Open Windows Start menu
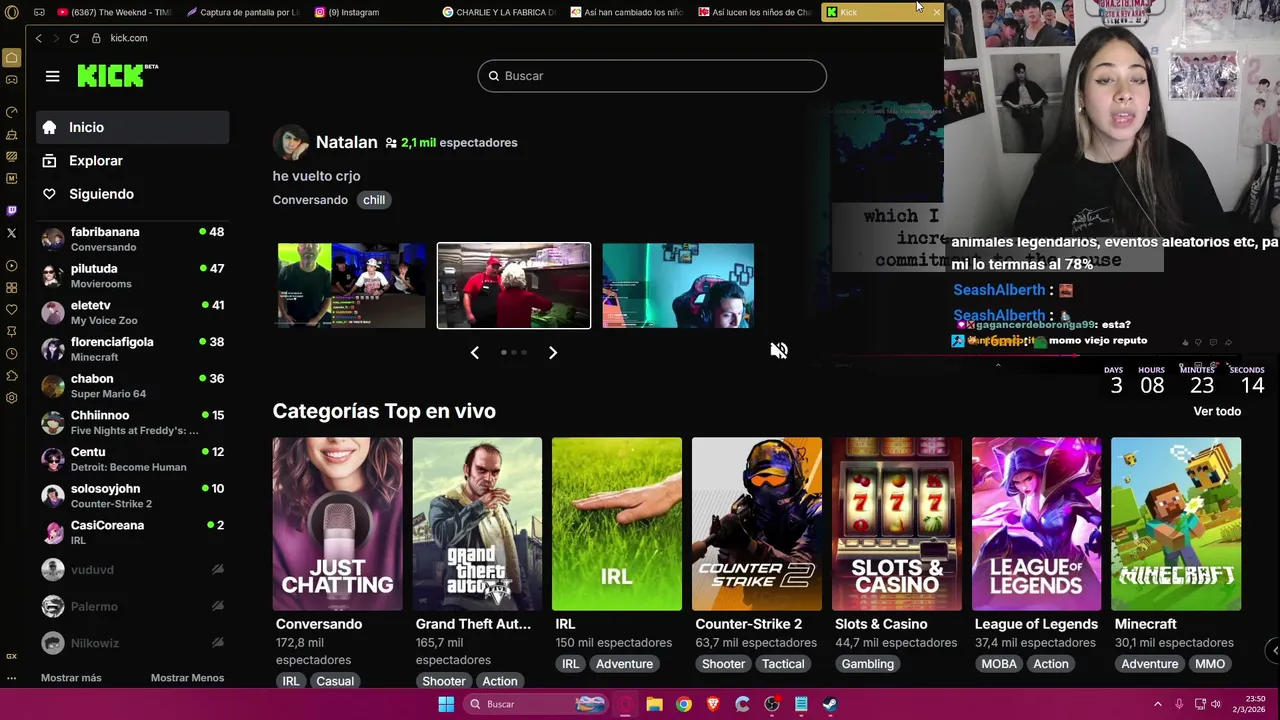Image resolution: width=1280 pixels, height=720 pixels. click(x=446, y=704)
